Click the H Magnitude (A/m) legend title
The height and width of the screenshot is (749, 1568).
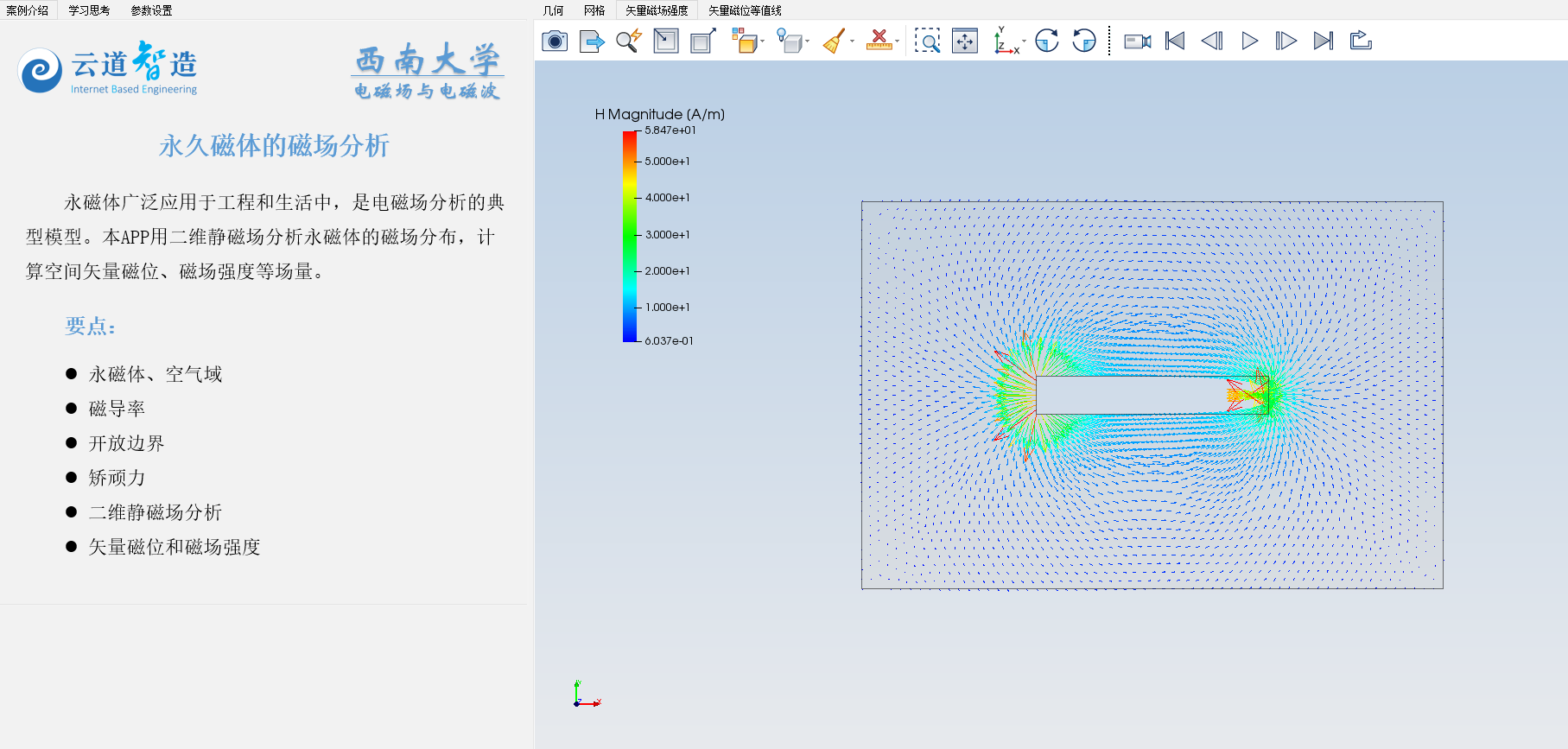point(660,114)
